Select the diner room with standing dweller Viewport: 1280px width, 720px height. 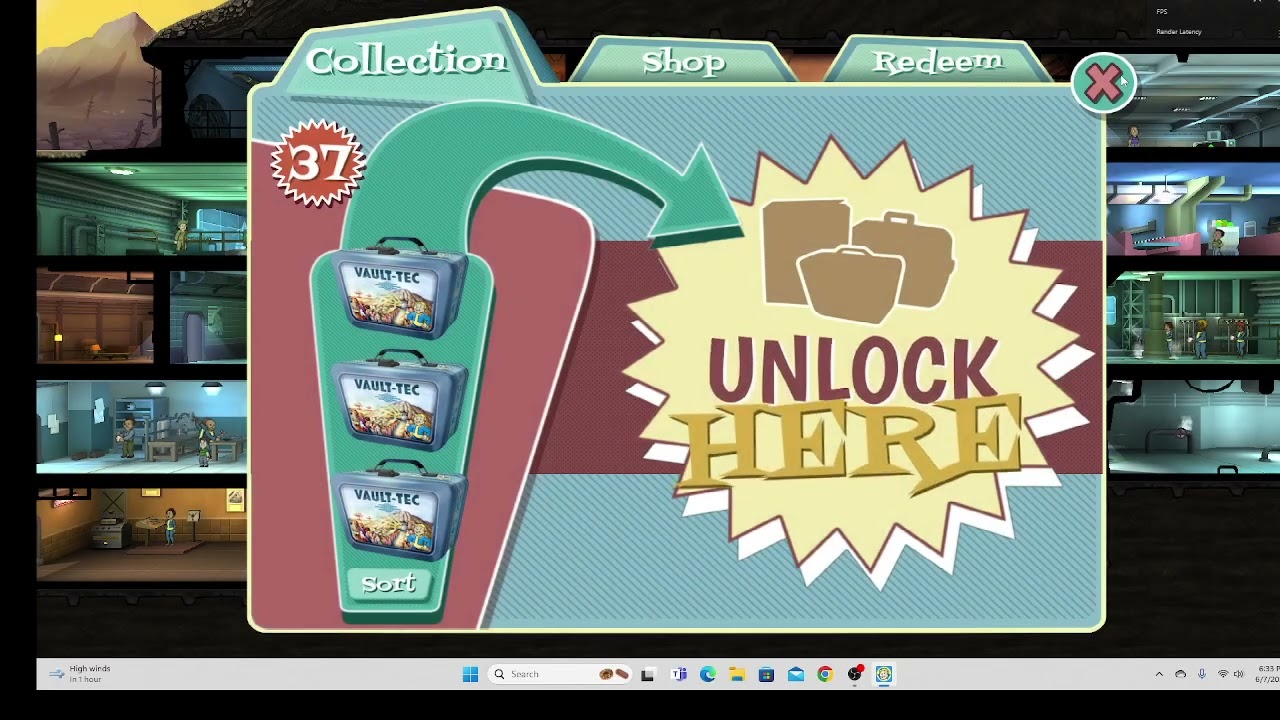tap(141, 533)
